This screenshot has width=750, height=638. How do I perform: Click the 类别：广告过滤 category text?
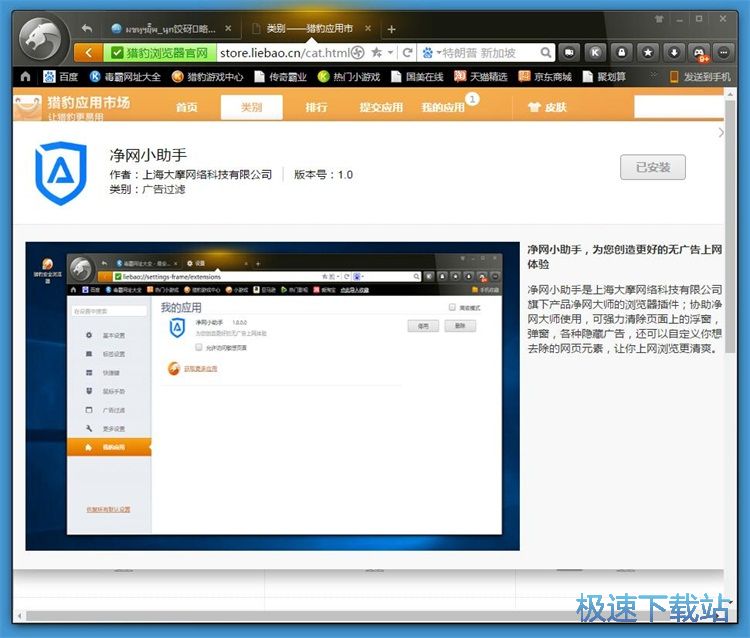[147, 189]
